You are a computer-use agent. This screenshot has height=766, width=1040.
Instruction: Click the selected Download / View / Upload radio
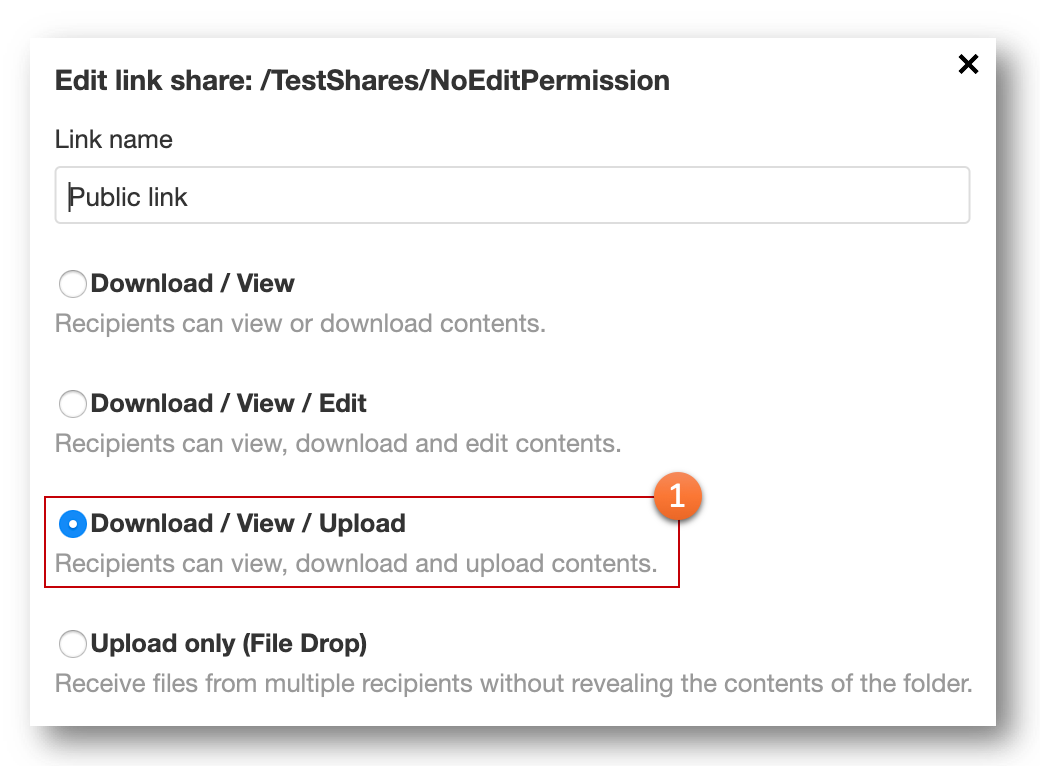[72, 524]
